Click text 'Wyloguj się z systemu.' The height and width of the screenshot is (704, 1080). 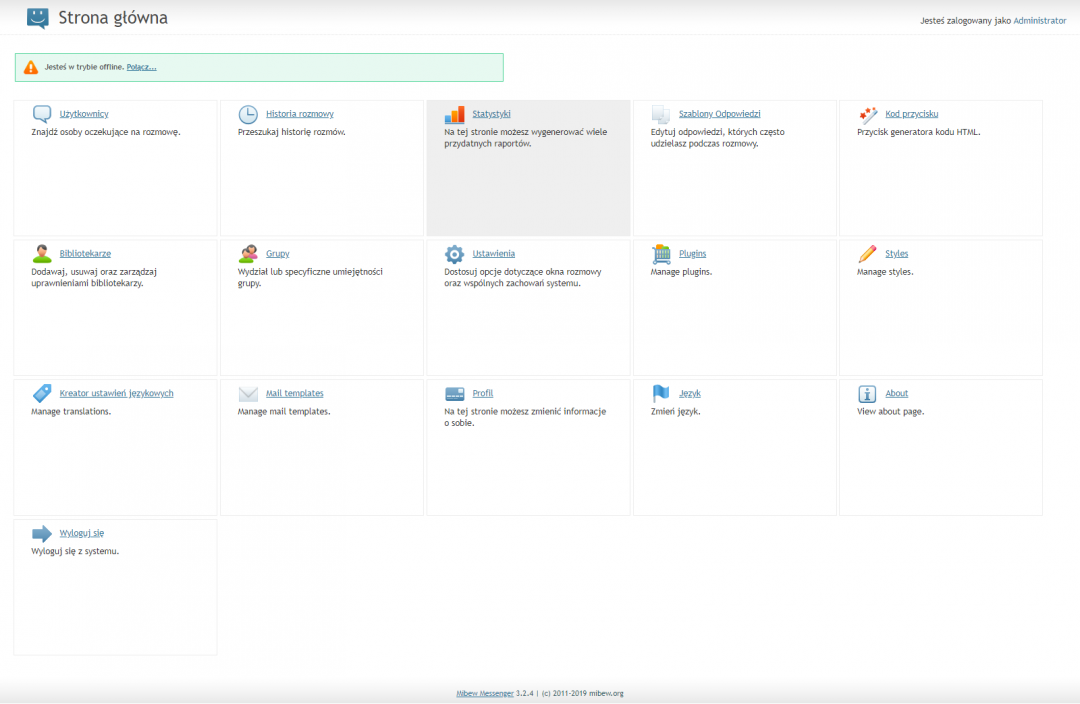(74, 552)
